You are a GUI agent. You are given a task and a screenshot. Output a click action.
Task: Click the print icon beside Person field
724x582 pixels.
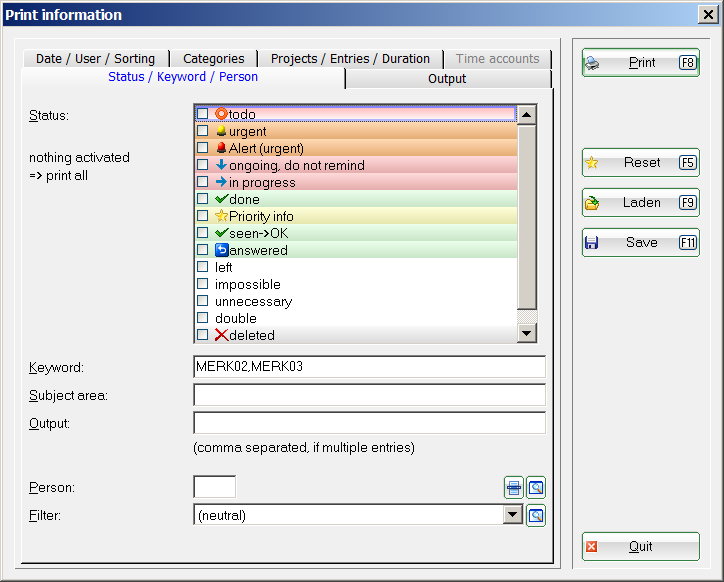point(513,488)
